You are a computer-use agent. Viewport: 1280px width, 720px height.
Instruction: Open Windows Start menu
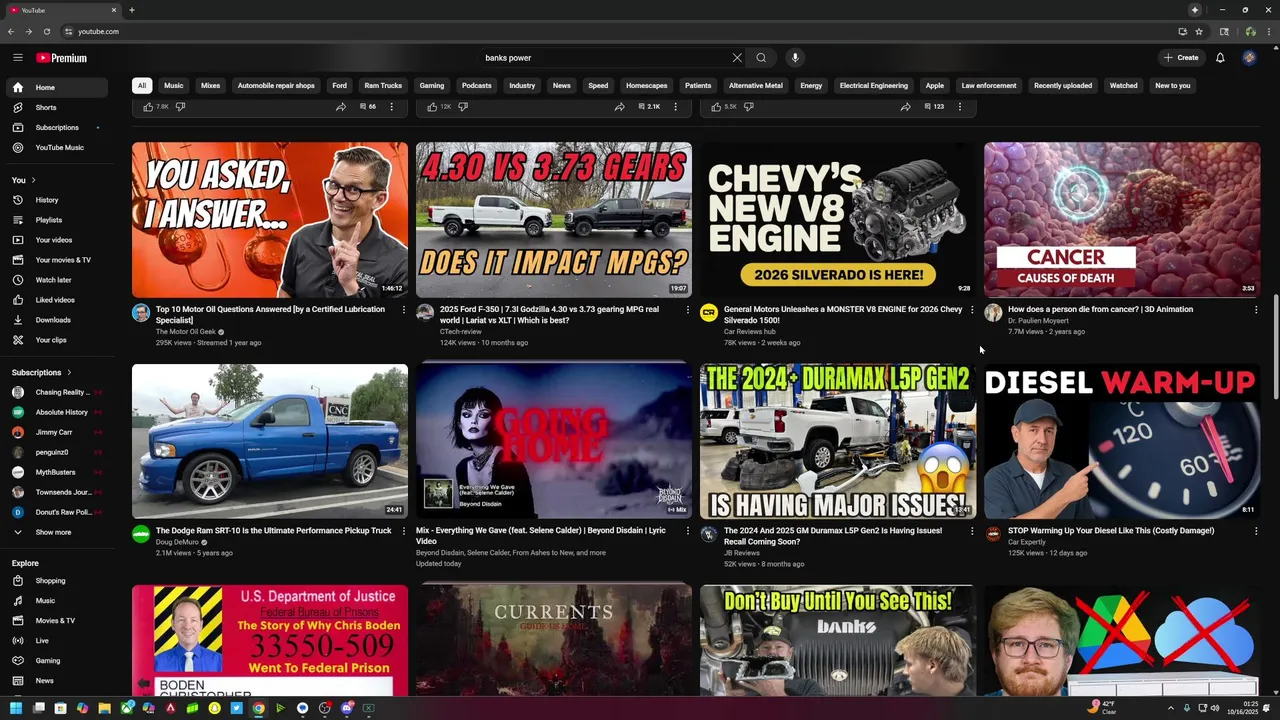(x=16, y=708)
